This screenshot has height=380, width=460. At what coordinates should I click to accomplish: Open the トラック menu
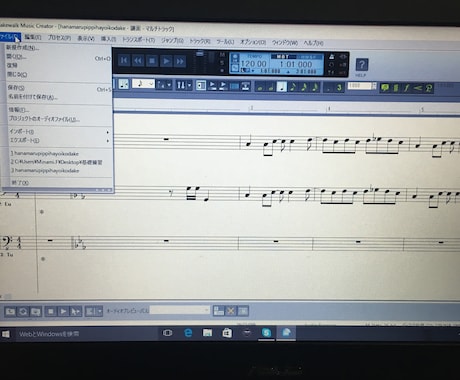tap(200, 41)
